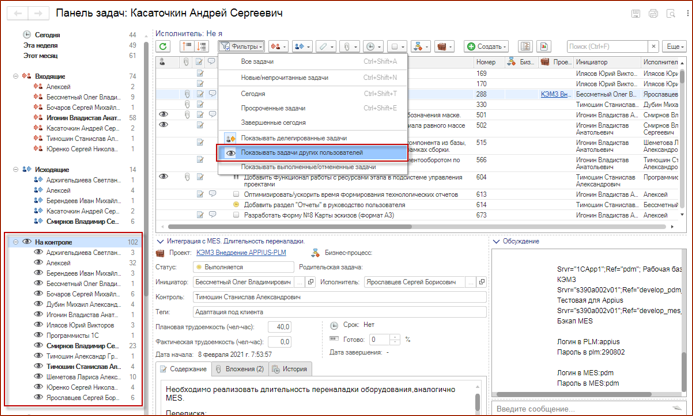Toggle Показывать выполненные/отмененные задачи
The image size is (693, 416).
point(312,167)
